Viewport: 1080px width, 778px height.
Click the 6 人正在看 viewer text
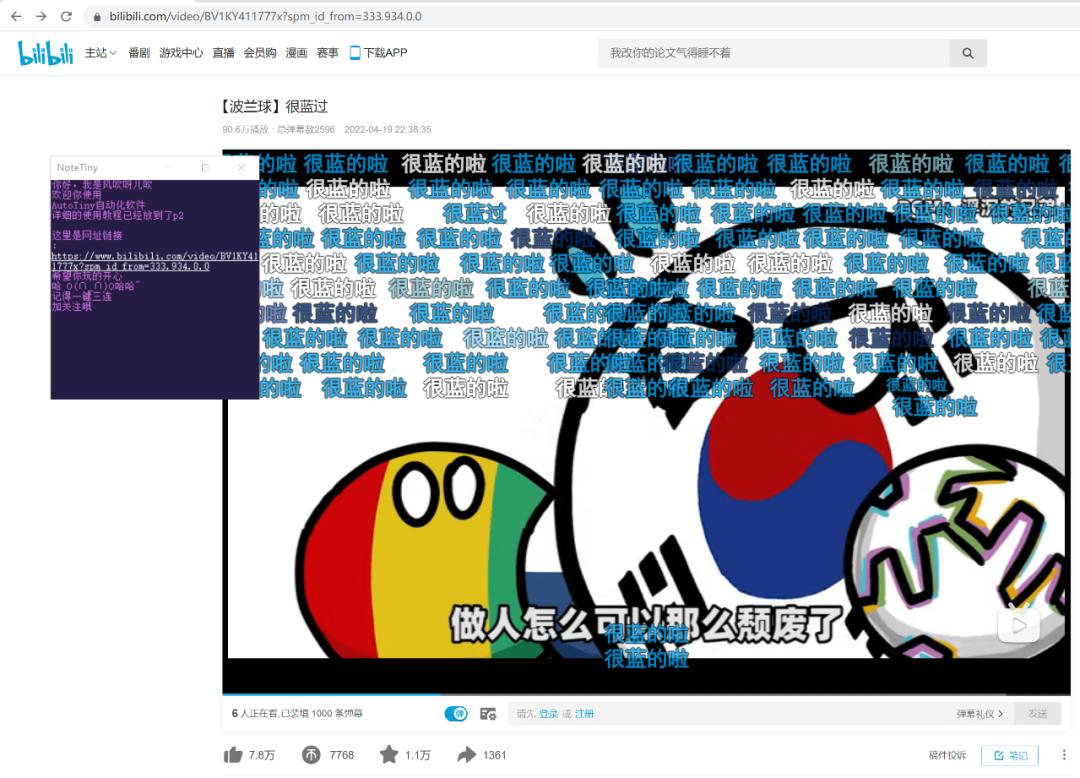(254, 713)
